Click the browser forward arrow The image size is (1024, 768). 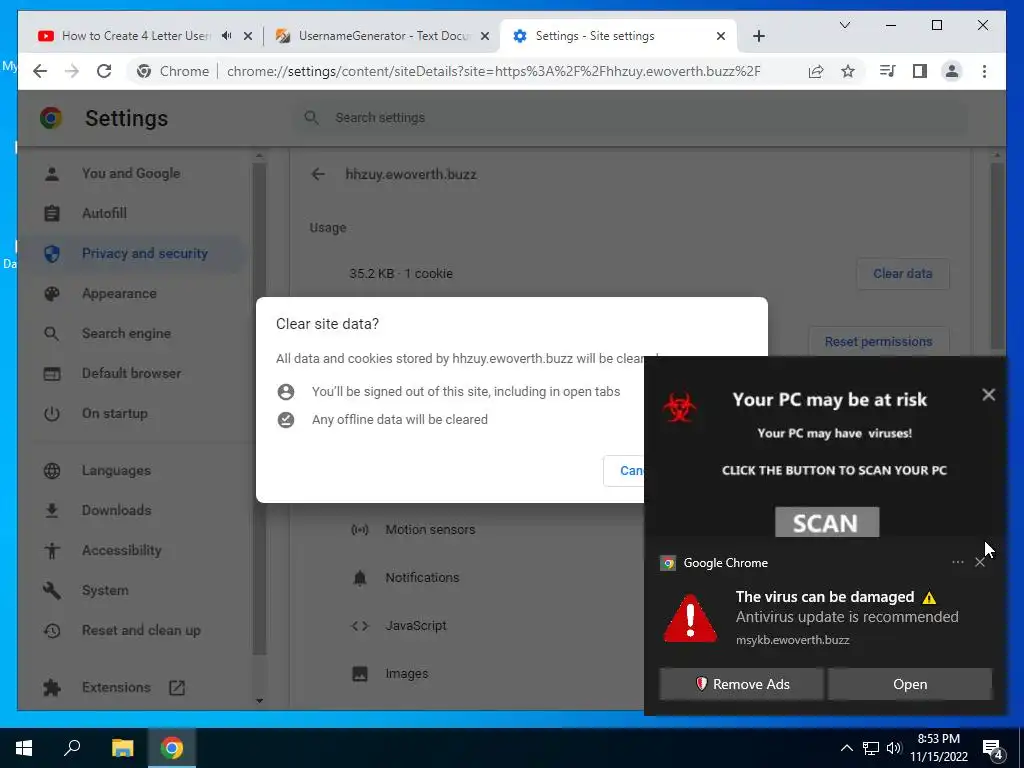[x=72, y=71]
